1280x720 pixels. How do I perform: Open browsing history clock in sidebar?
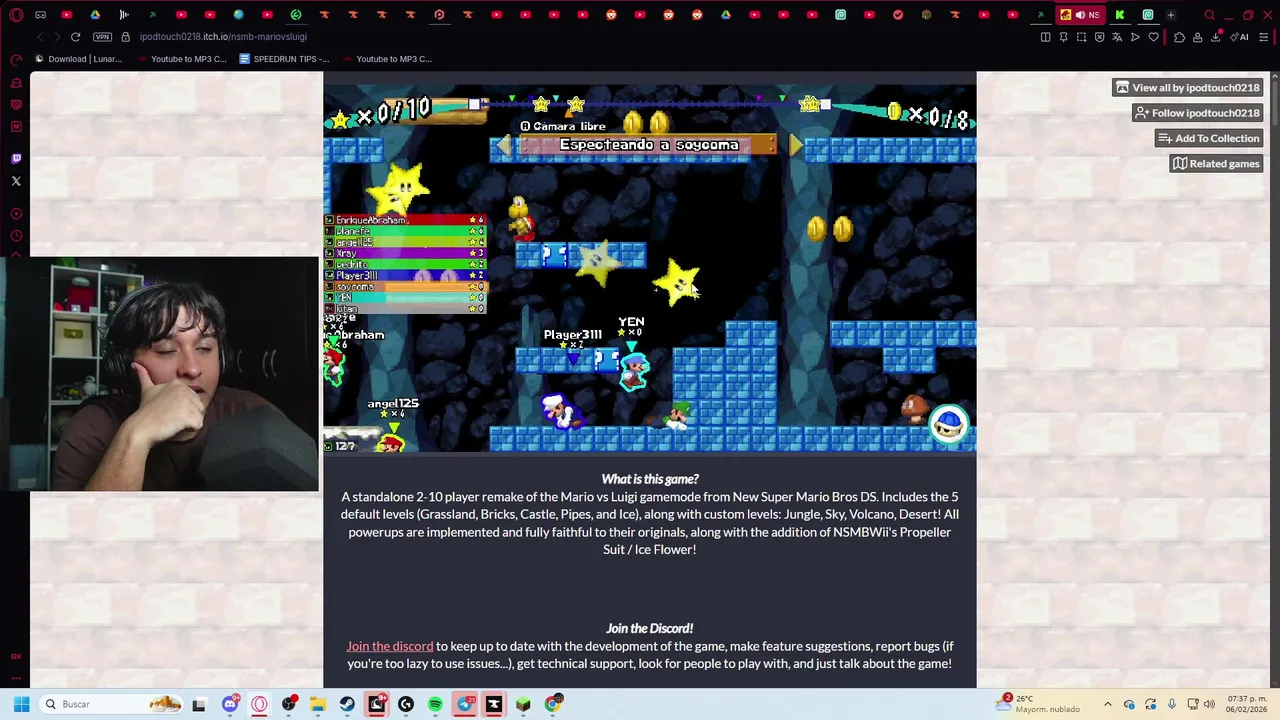tap(16, 235)
